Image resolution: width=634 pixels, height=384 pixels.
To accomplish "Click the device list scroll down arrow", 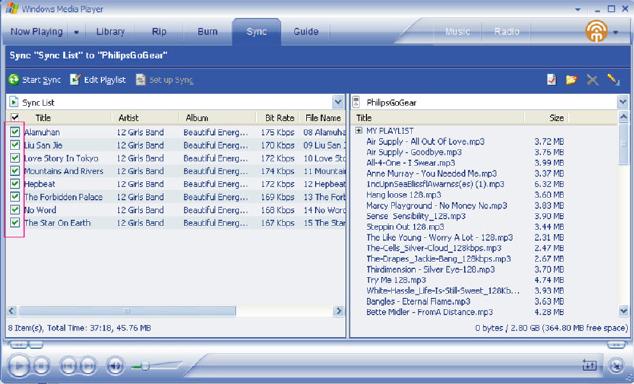I will [x=623, y=310].
